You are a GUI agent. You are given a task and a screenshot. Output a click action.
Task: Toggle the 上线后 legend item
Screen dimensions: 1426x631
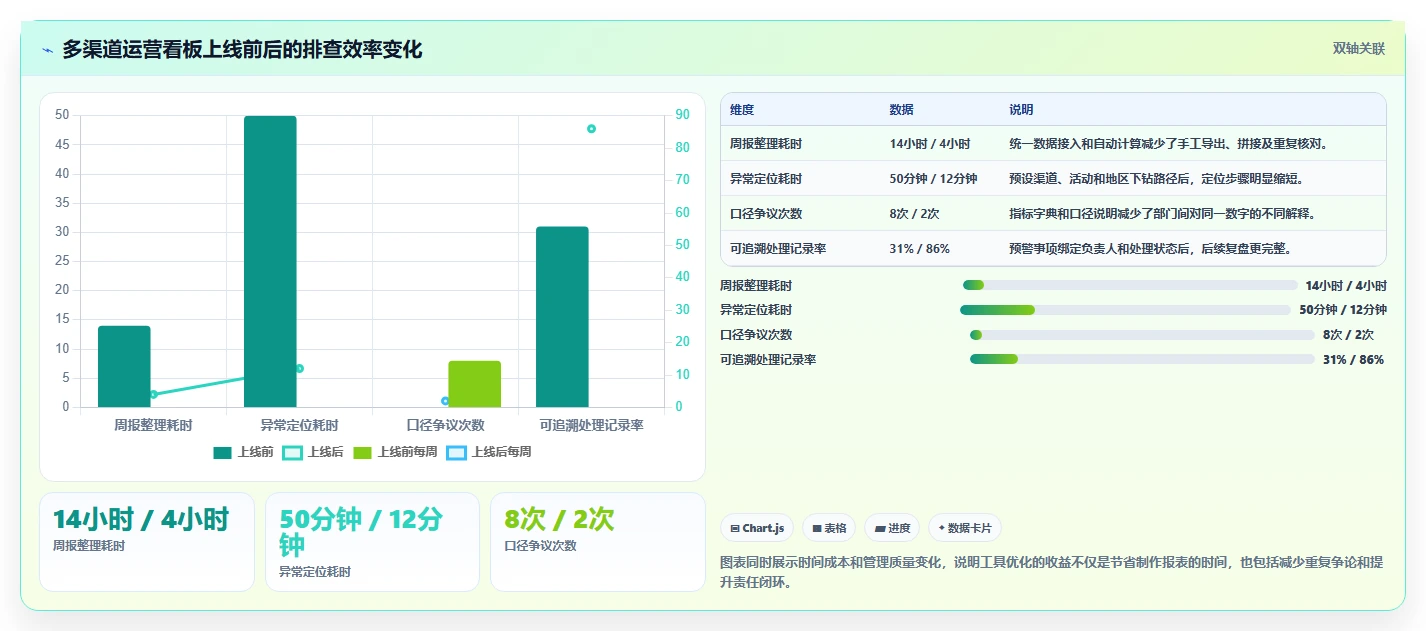pos(313,452)
